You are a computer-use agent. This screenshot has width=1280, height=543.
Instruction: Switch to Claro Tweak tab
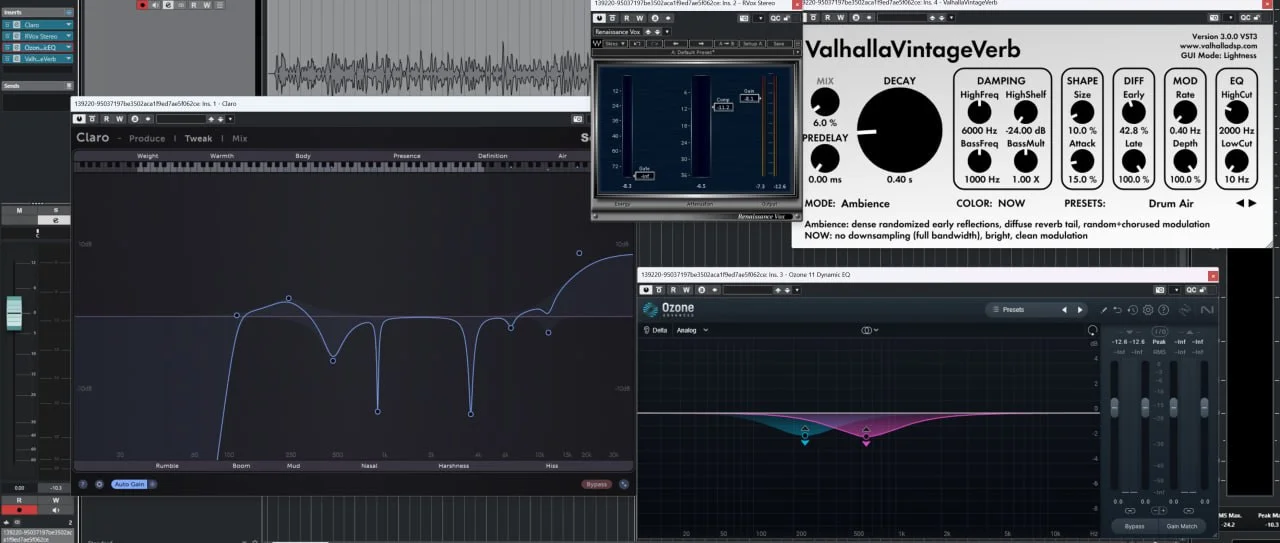coord(198,138)
